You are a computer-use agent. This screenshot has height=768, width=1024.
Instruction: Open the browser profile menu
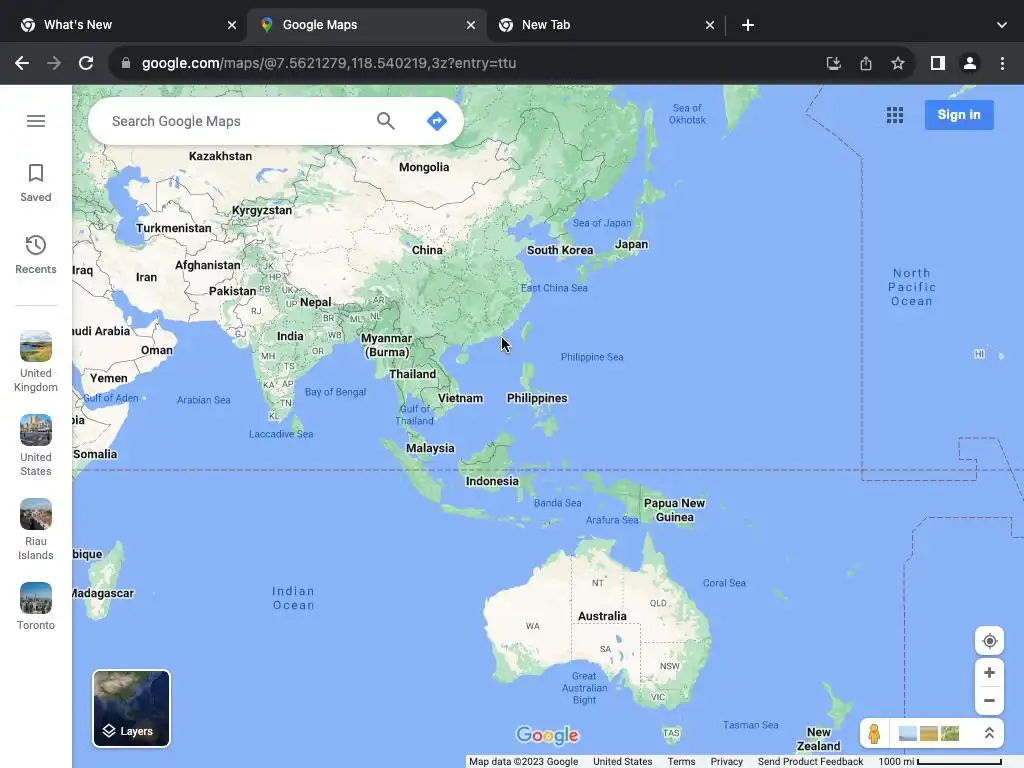click(970, 63)
